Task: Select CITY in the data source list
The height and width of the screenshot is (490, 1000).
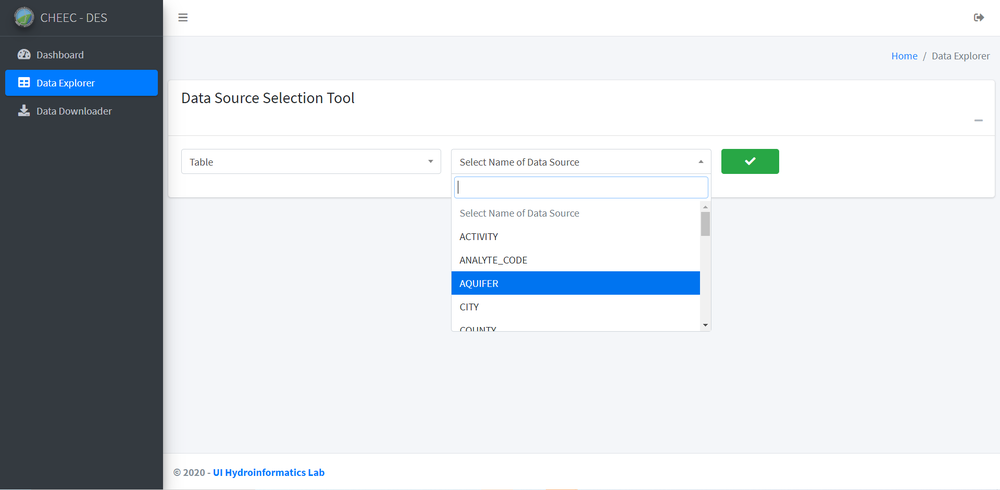Action: [575, 307]
